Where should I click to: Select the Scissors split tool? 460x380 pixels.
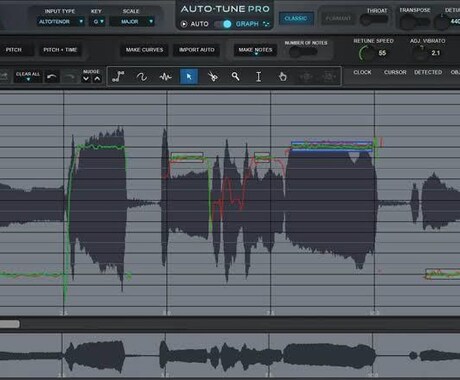tap(212, 77)
